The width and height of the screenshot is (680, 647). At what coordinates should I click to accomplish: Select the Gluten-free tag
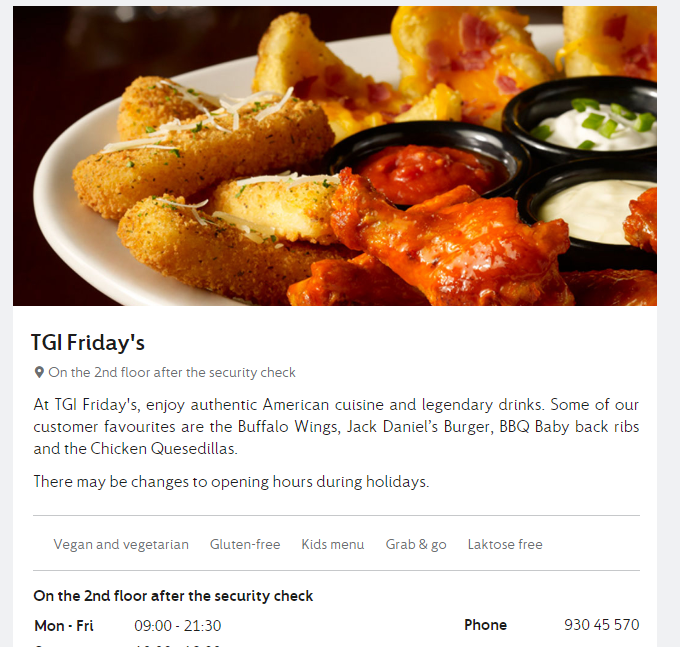[x=245, y=544]
